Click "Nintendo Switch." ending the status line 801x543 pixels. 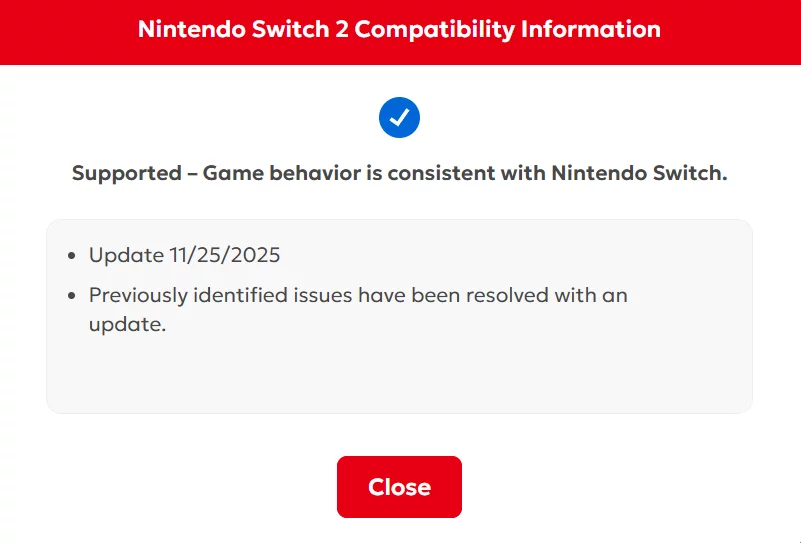pos(639,173)
